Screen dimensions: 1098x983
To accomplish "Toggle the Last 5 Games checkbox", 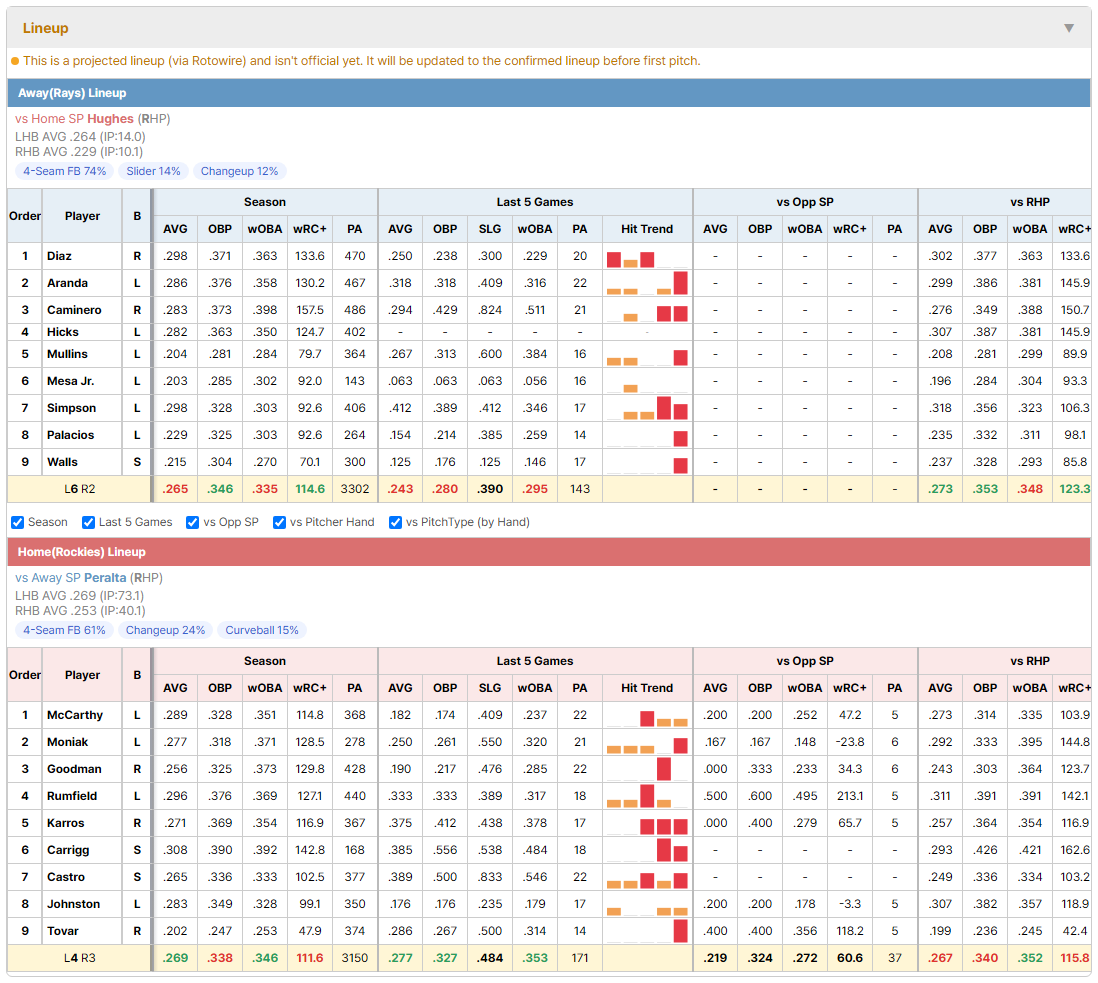I will [88, 522].
